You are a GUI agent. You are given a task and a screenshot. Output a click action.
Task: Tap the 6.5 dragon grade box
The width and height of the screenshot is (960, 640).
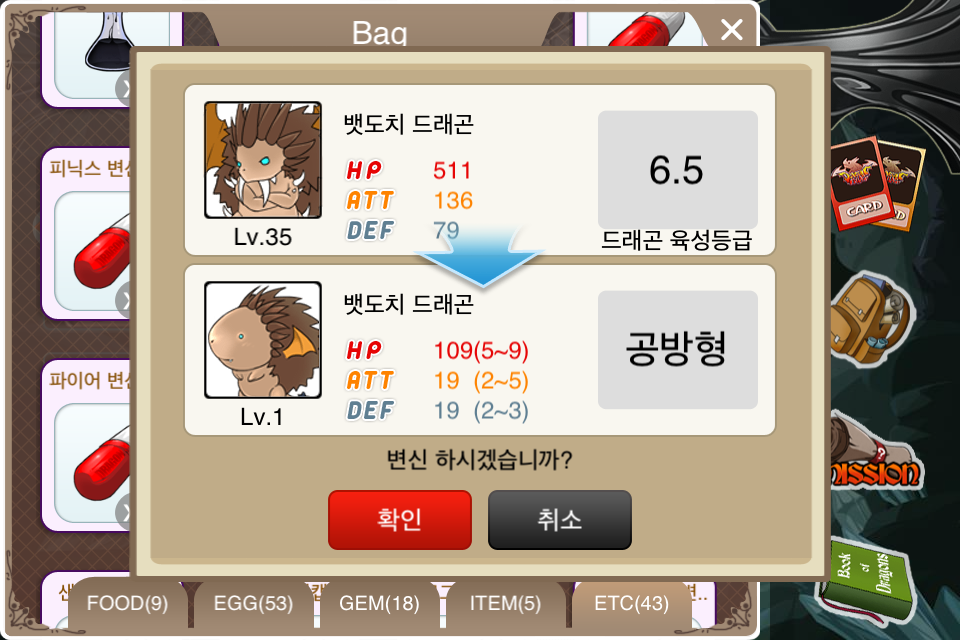click(677, 170)
